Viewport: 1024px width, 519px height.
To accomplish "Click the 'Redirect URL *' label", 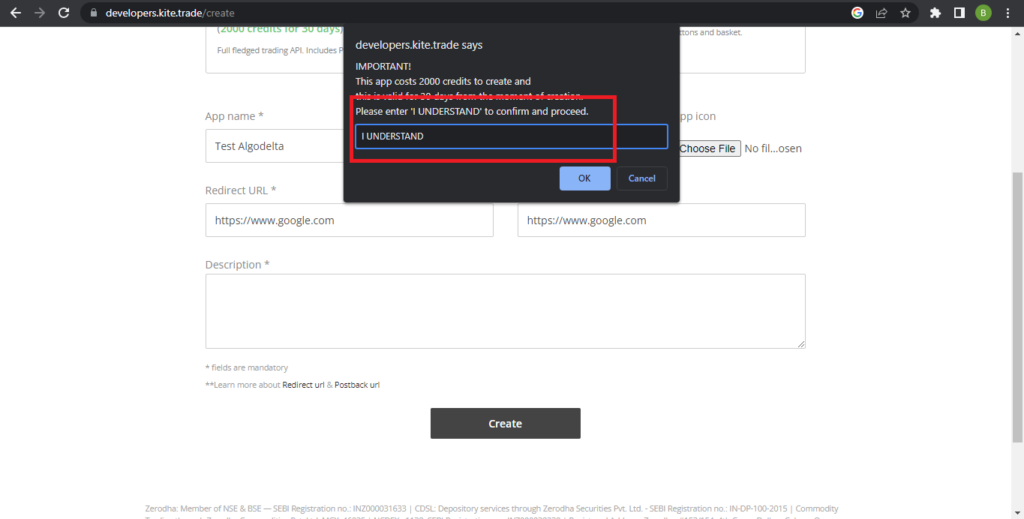I will (x=240, y=191).
